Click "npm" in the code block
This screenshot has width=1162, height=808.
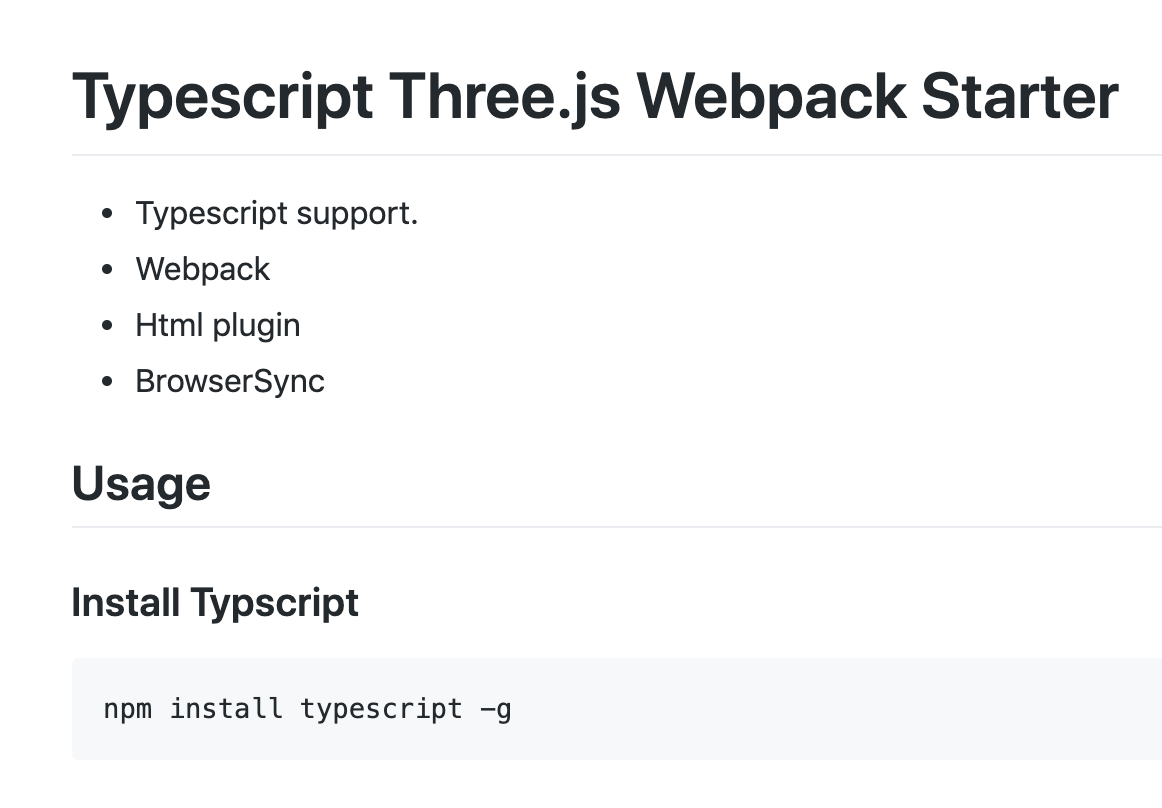click(x=127, y=709)
